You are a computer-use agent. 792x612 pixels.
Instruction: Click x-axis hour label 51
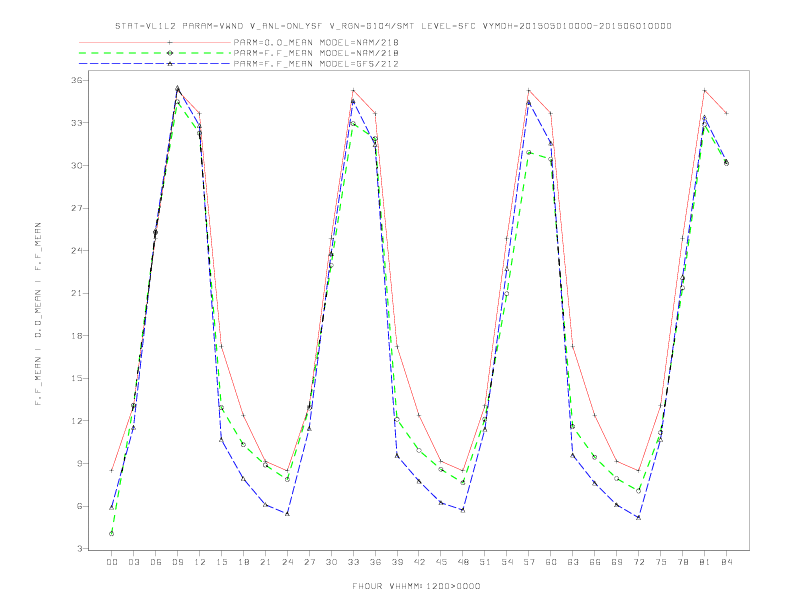pyautogui.click(x=485, y=562)
